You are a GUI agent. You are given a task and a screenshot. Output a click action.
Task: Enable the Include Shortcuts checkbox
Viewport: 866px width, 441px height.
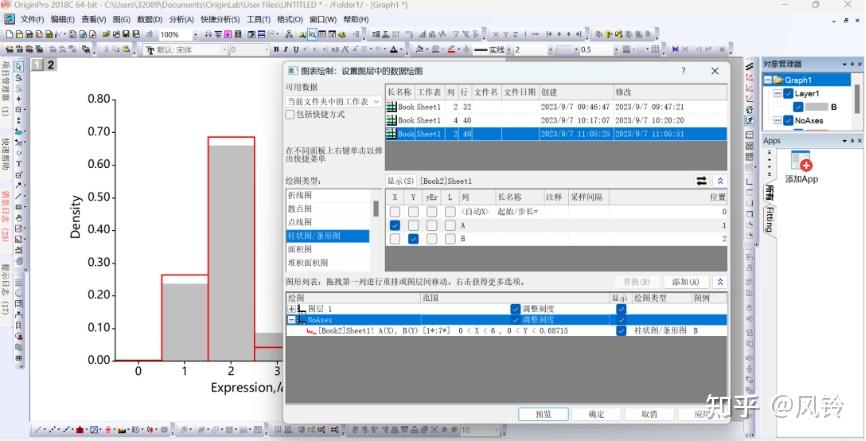tap(290, 114)
